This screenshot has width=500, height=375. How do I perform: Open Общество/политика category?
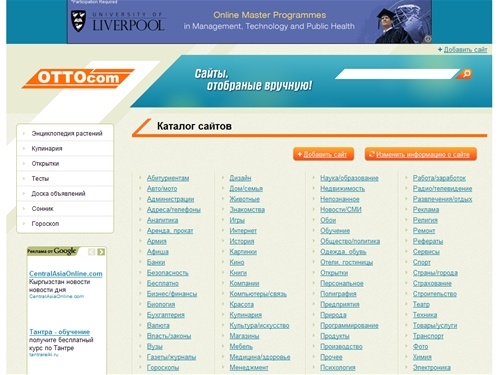click(350, 241)
